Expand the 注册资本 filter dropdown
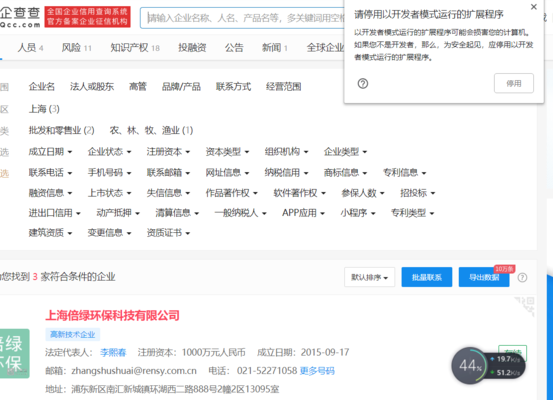The height and width of the screenshot is (400, 553). (168, 152)
